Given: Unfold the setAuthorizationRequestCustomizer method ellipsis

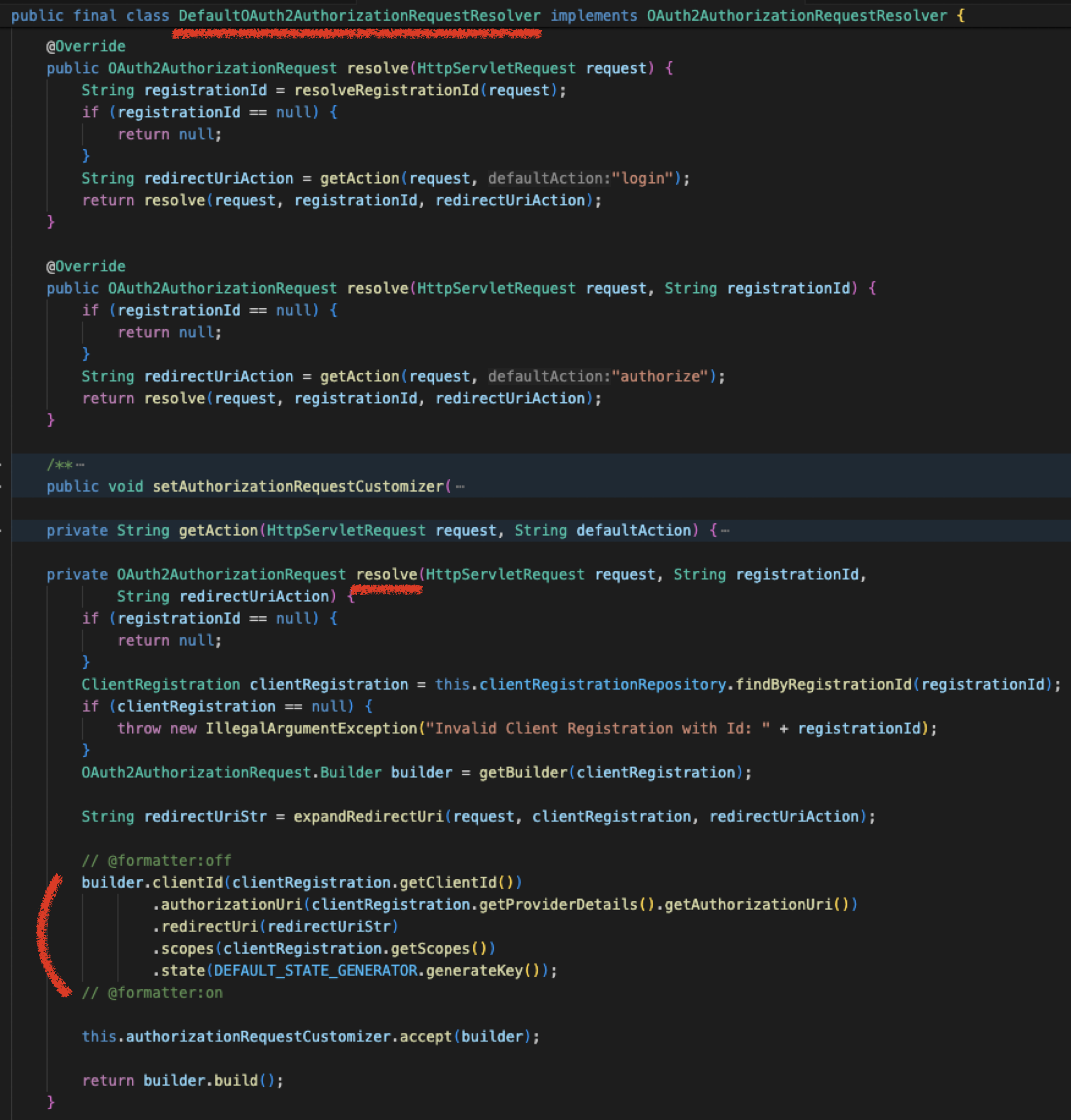Looking at the screenshot, I should point(460,487).
